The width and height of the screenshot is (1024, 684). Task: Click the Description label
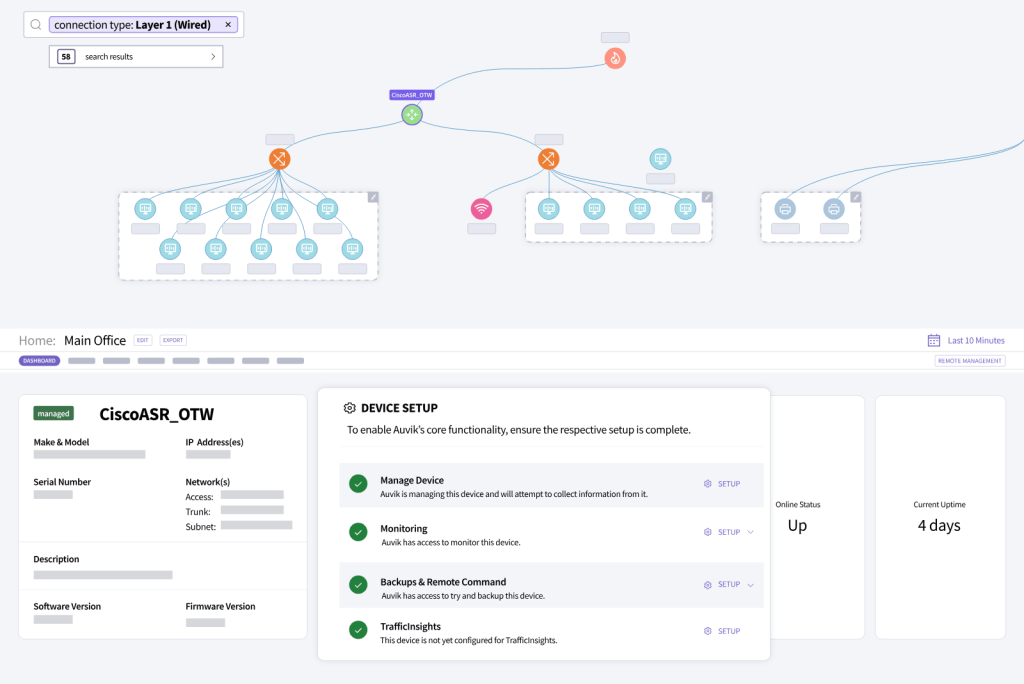click(x=56, y=559)
